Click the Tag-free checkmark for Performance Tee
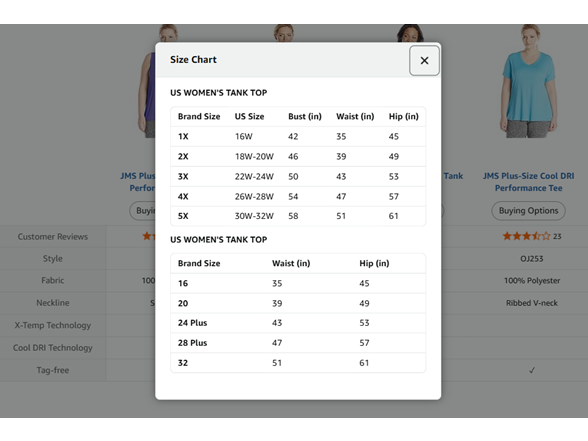588x441 pixels. 532,370
